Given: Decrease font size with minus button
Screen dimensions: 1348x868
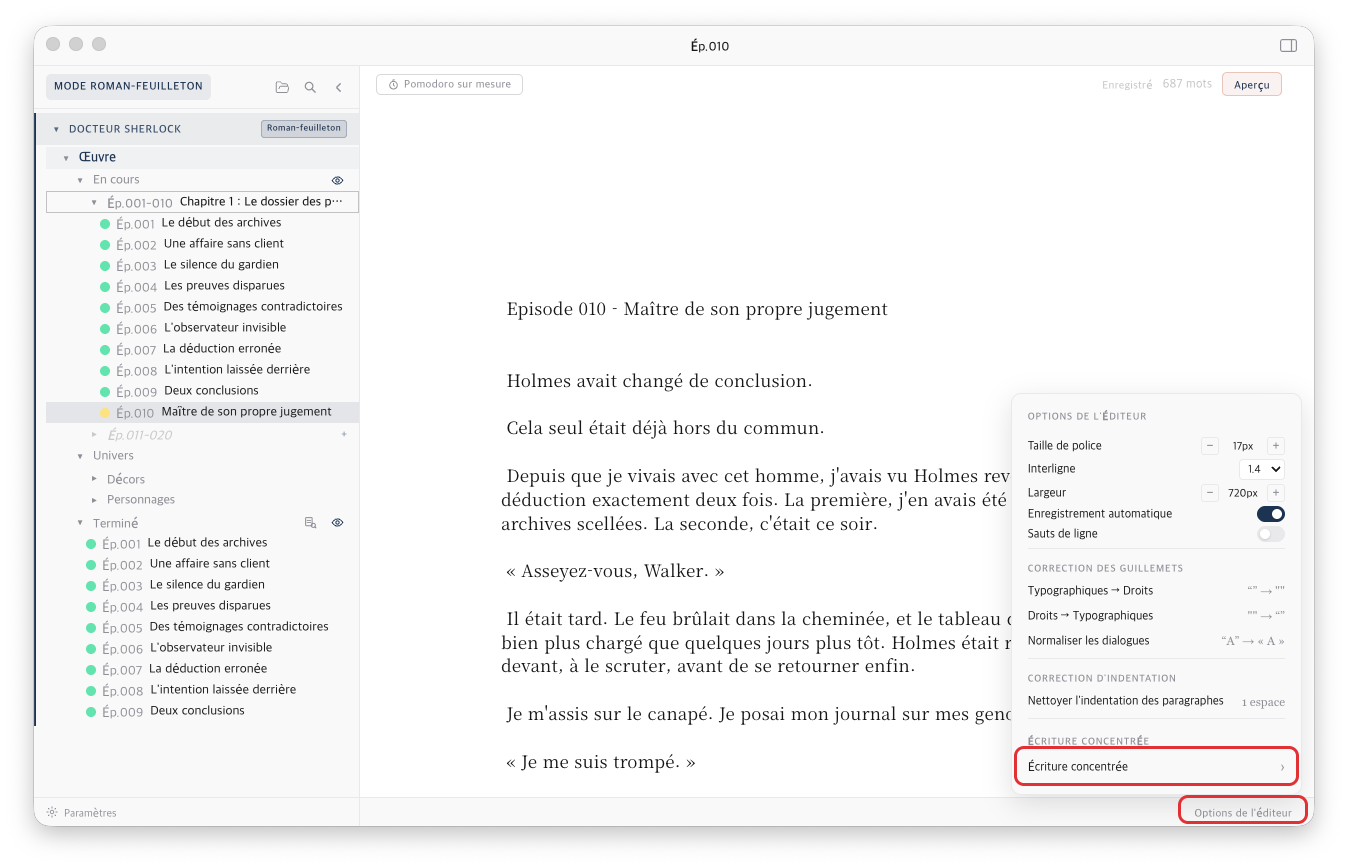Looking at the screenshot, I should tap(1210, 446).
